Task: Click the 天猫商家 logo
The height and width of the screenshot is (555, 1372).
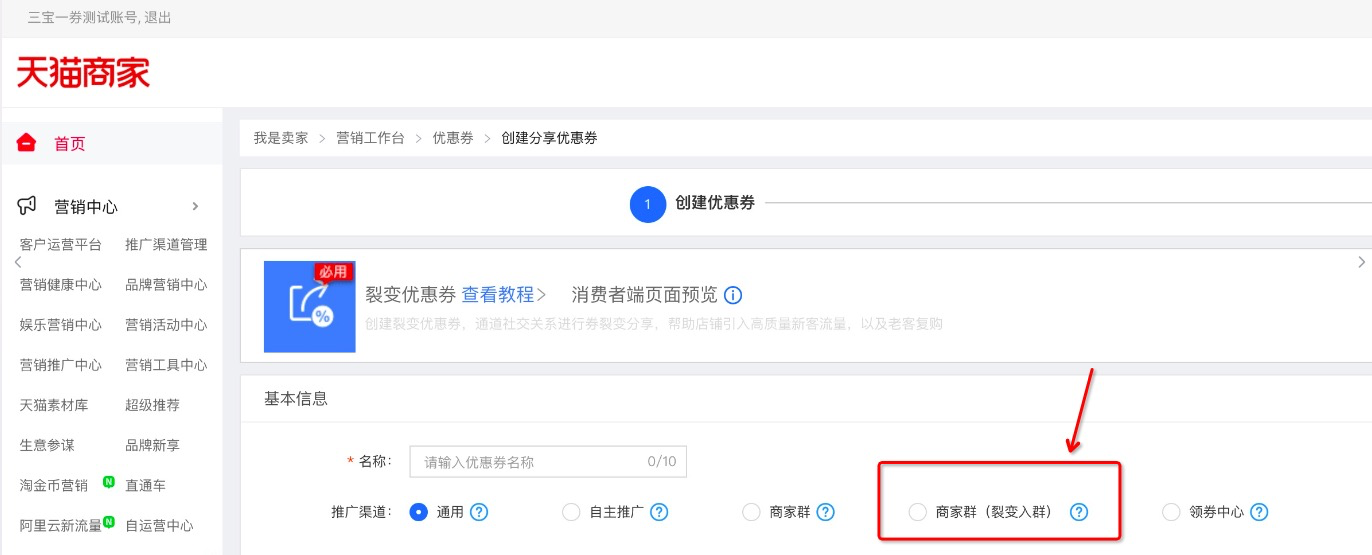Action: click(x=83, y=72)
